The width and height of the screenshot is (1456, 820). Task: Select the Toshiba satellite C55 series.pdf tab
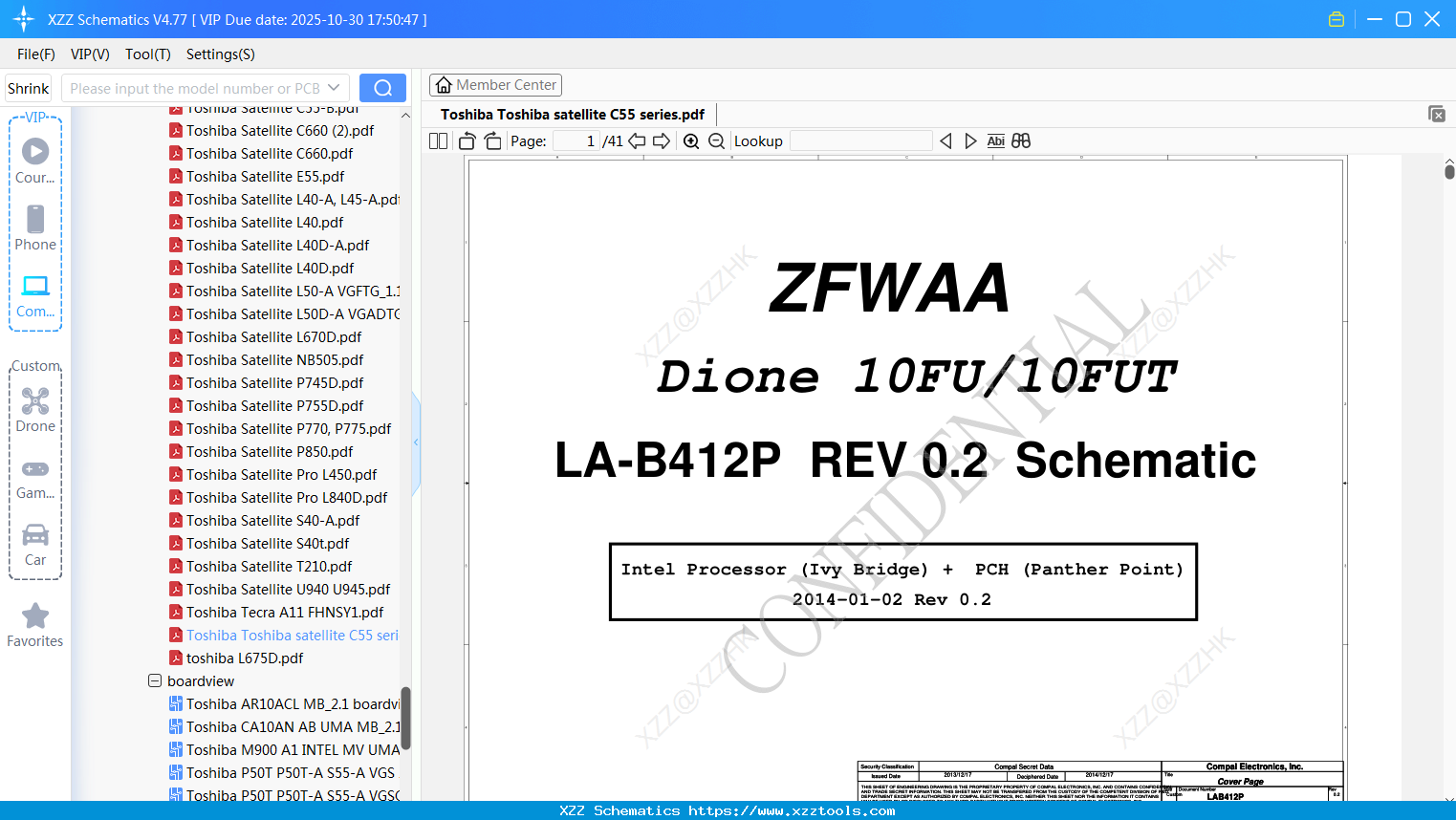[573, 115]
